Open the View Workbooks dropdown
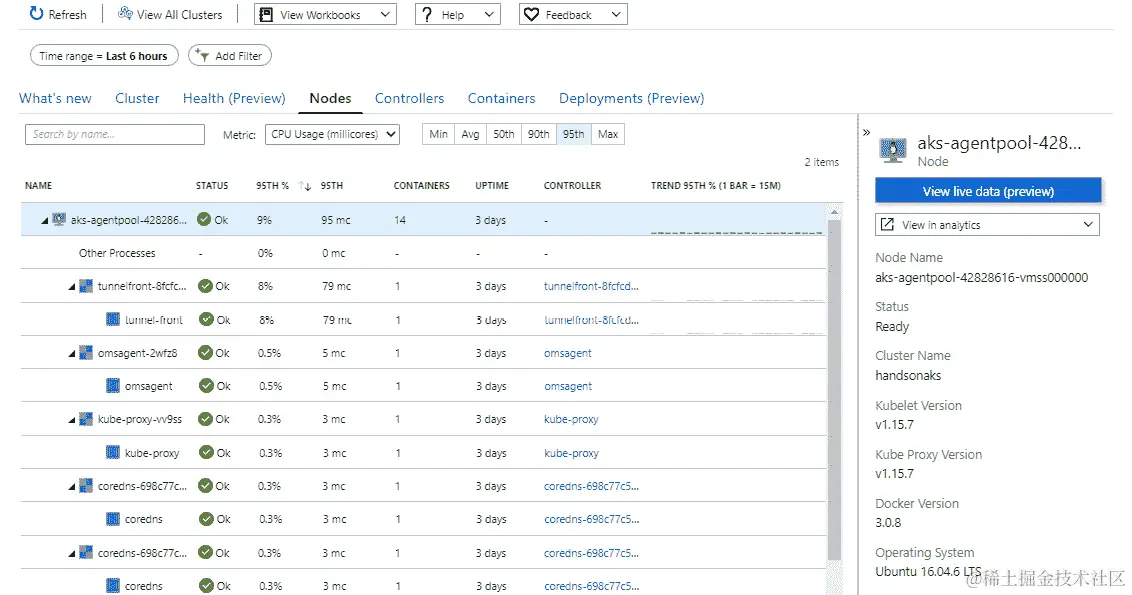 coord(325,14)
